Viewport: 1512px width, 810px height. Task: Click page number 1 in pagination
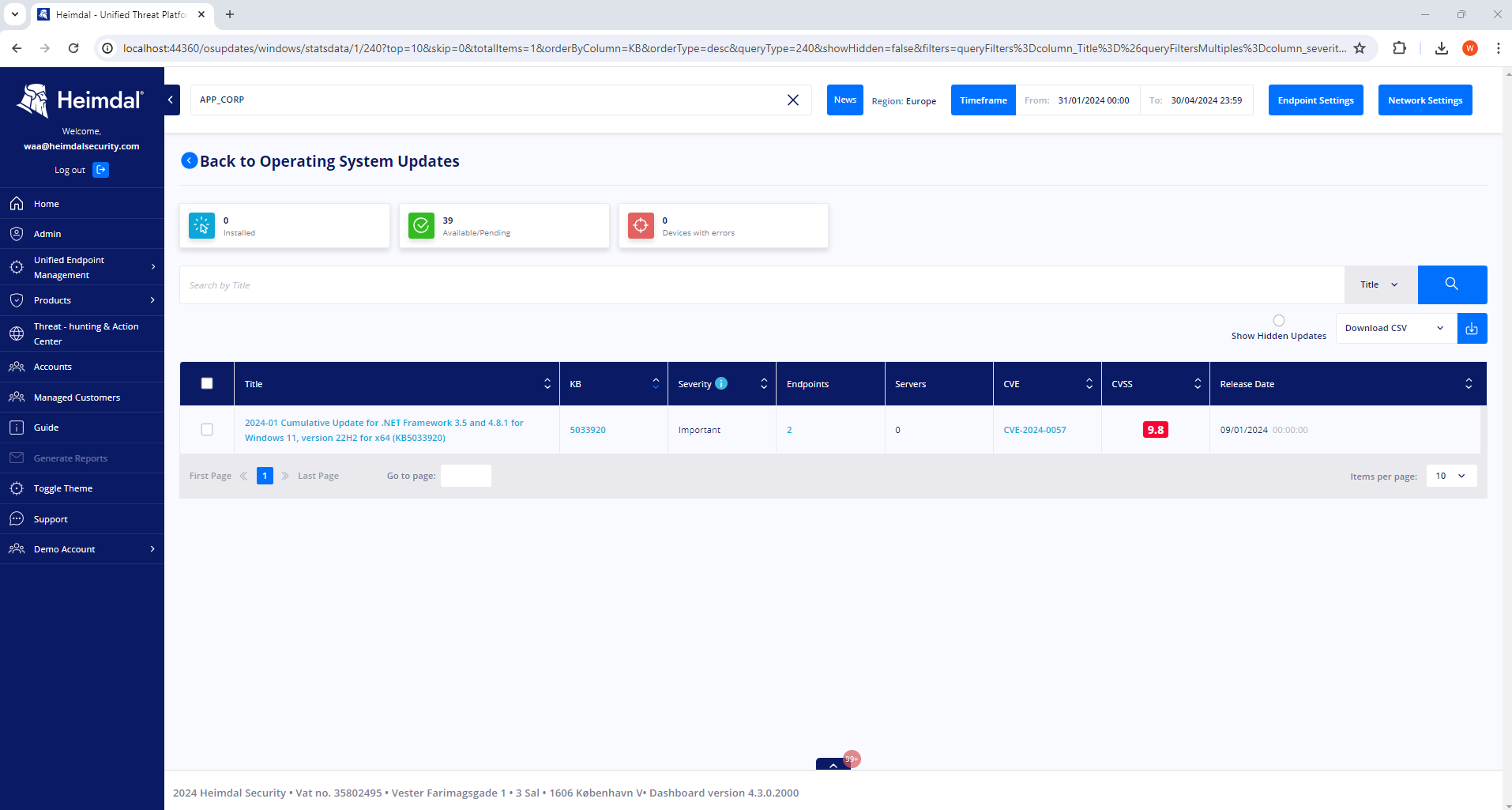265,476
